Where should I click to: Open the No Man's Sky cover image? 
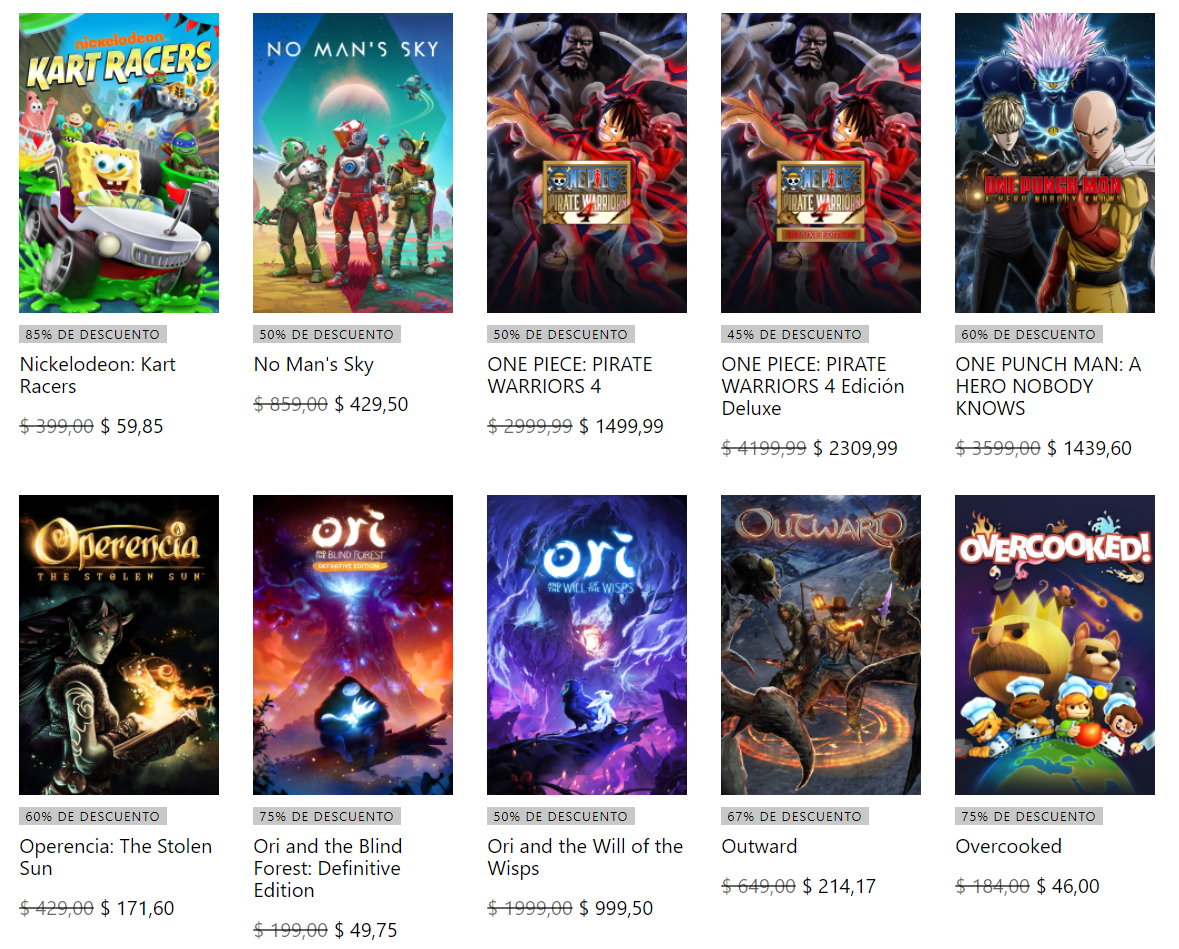click(x=353, y=162)
